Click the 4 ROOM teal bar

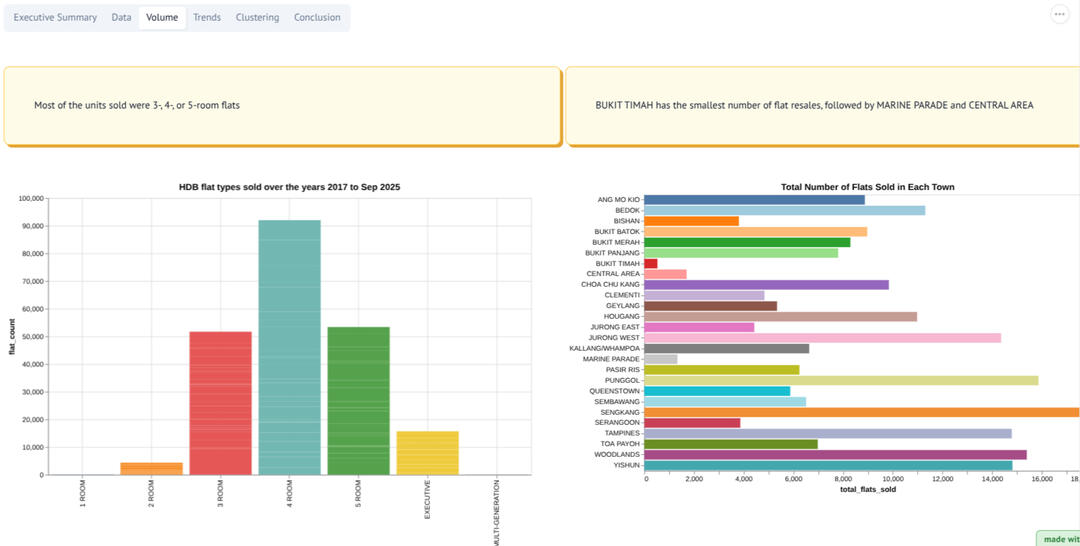click(289, 347)
